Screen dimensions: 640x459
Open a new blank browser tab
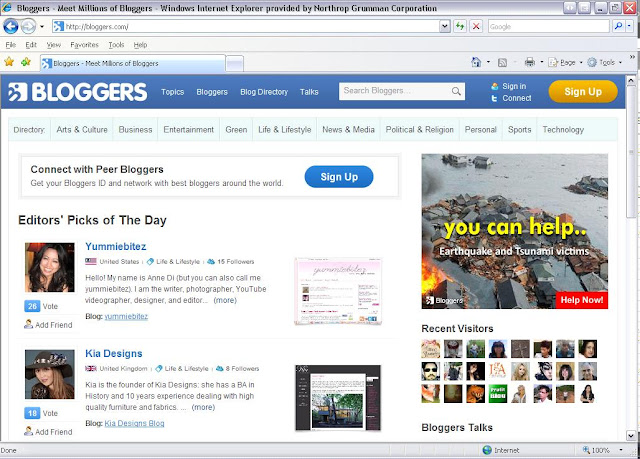(235, 64)
